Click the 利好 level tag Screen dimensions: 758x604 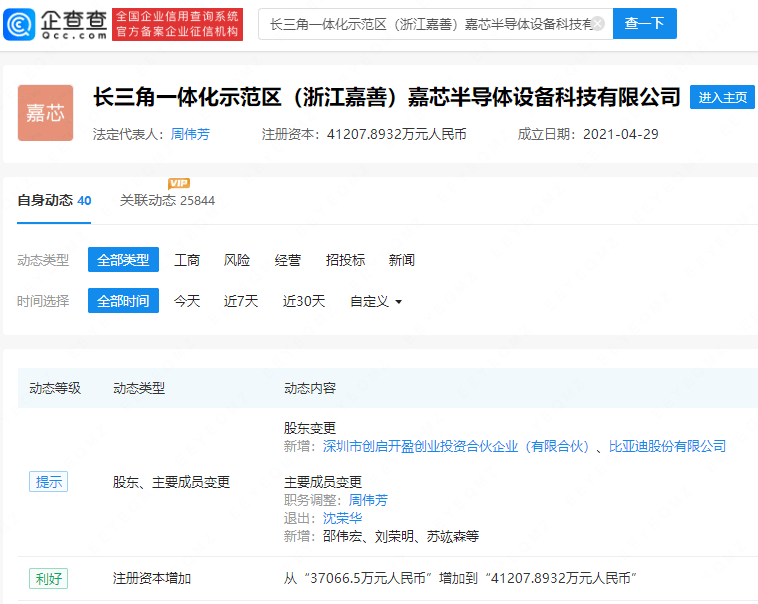coord(48,578)
